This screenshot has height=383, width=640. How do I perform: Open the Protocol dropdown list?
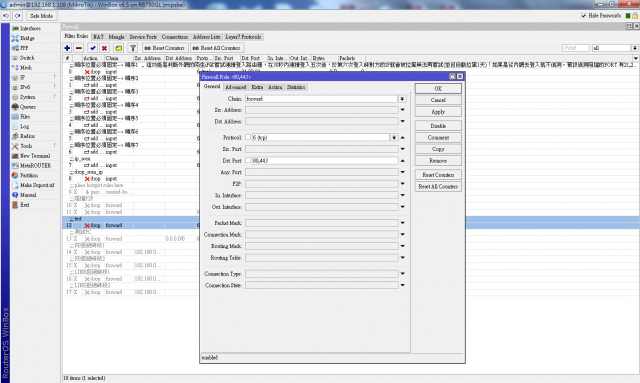394,137
